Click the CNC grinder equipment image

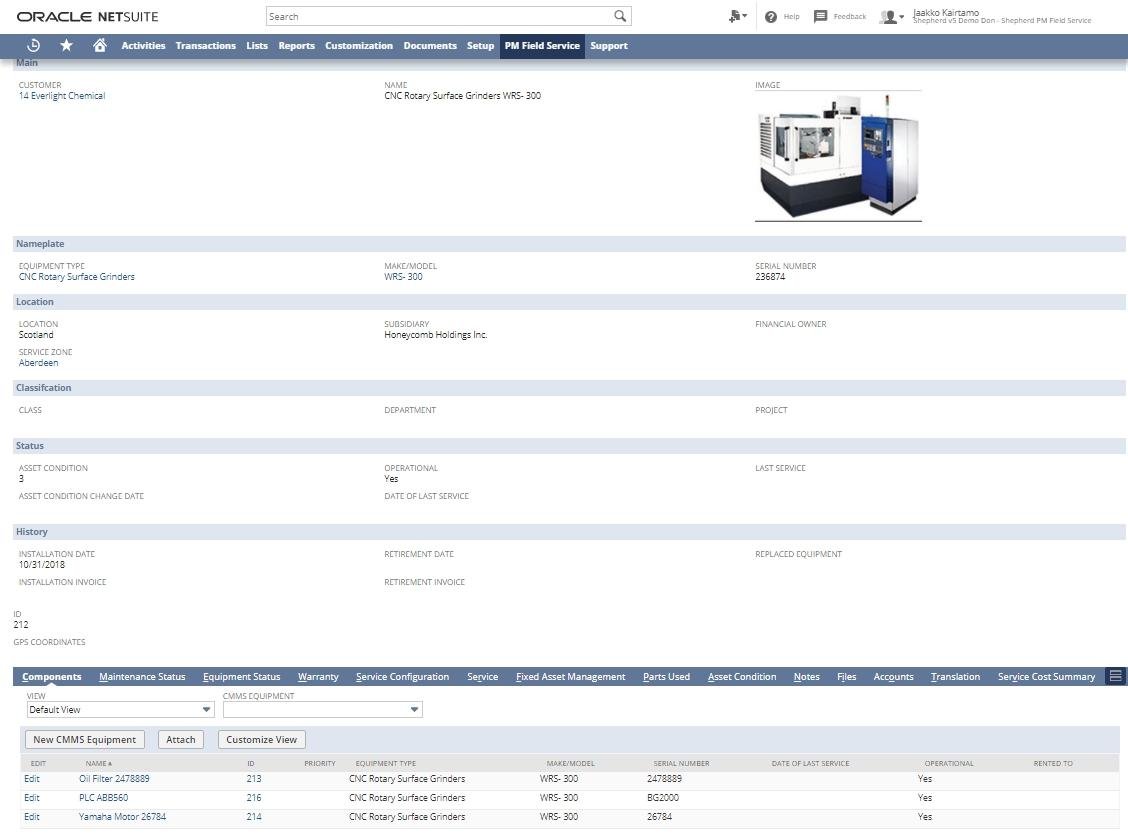click(x=838, y=156)
